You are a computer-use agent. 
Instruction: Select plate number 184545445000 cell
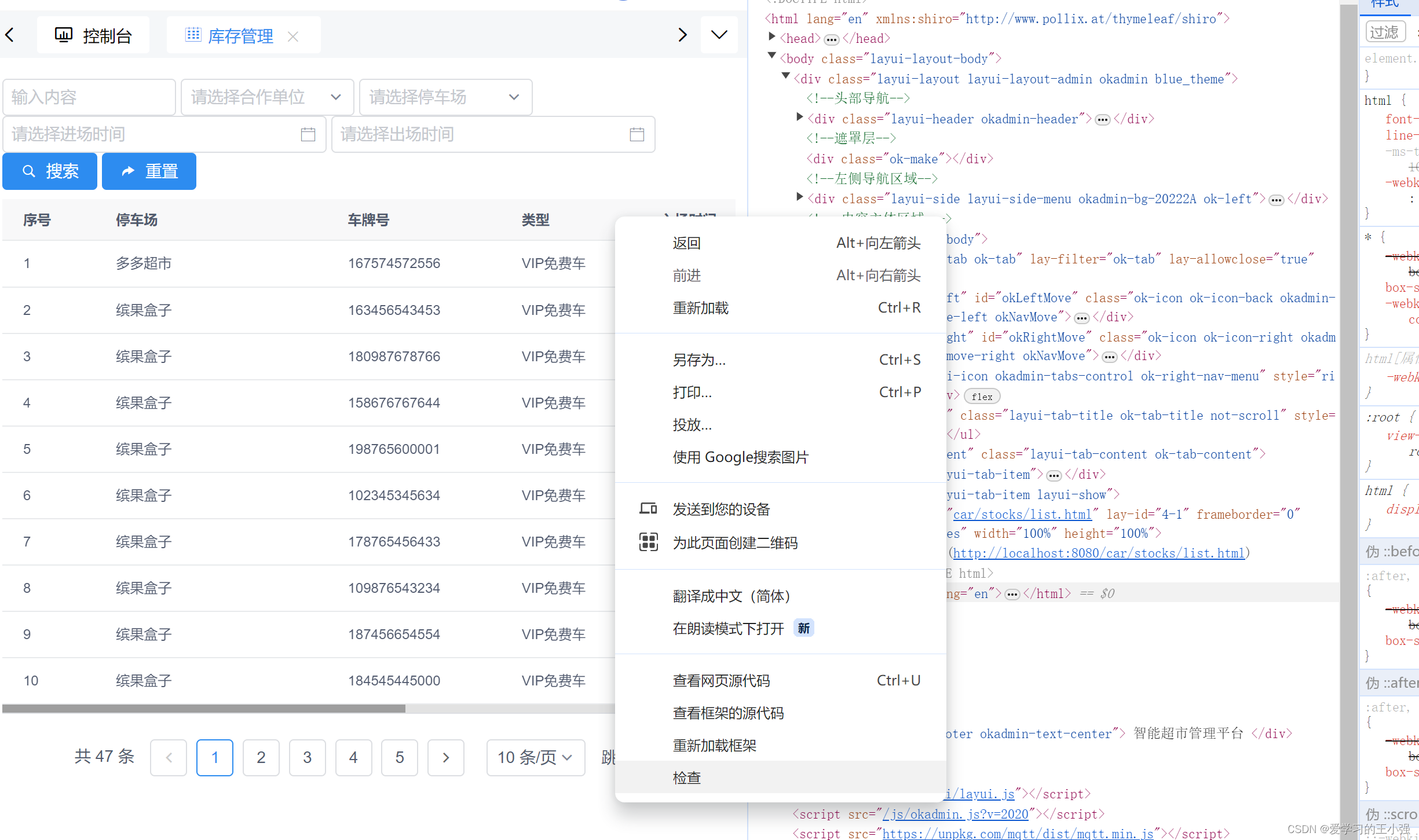pyautogui.click(x=394, y=680)
